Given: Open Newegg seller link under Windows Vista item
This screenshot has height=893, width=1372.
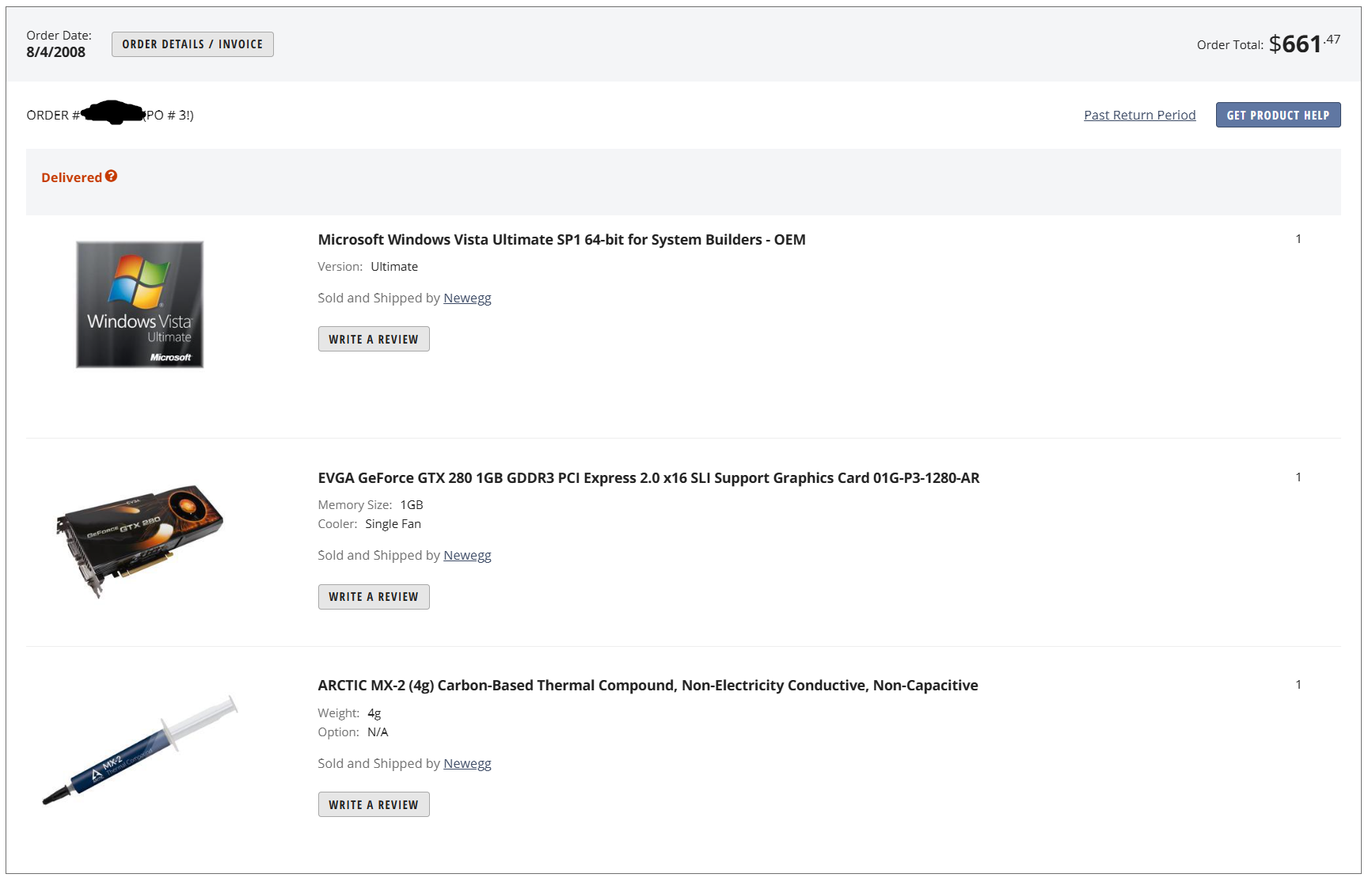Looking at the screenshot, I should pos(467,298).
